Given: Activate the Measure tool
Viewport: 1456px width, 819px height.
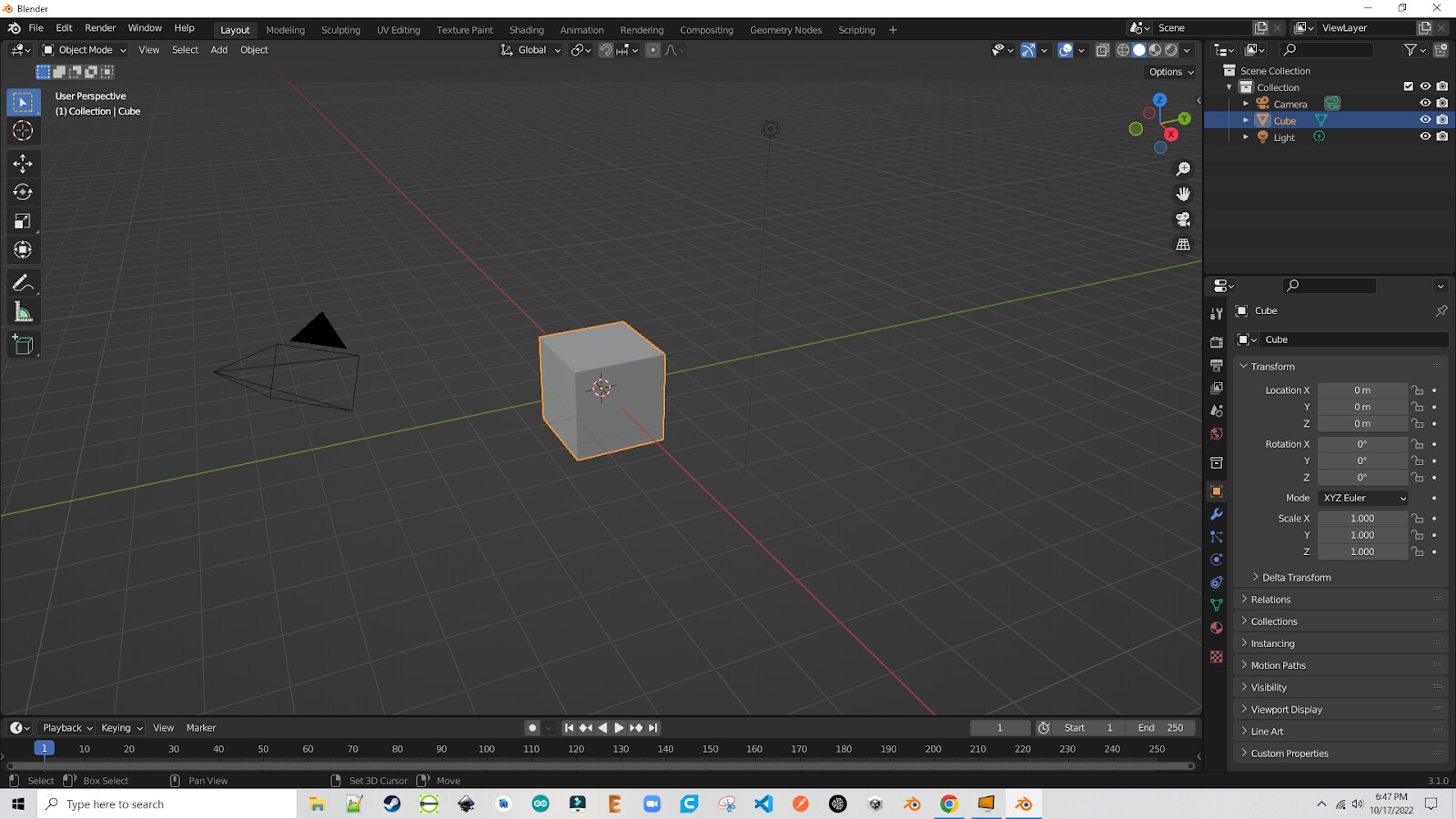Looking at the screenshot, I should (x=23, y=310).
